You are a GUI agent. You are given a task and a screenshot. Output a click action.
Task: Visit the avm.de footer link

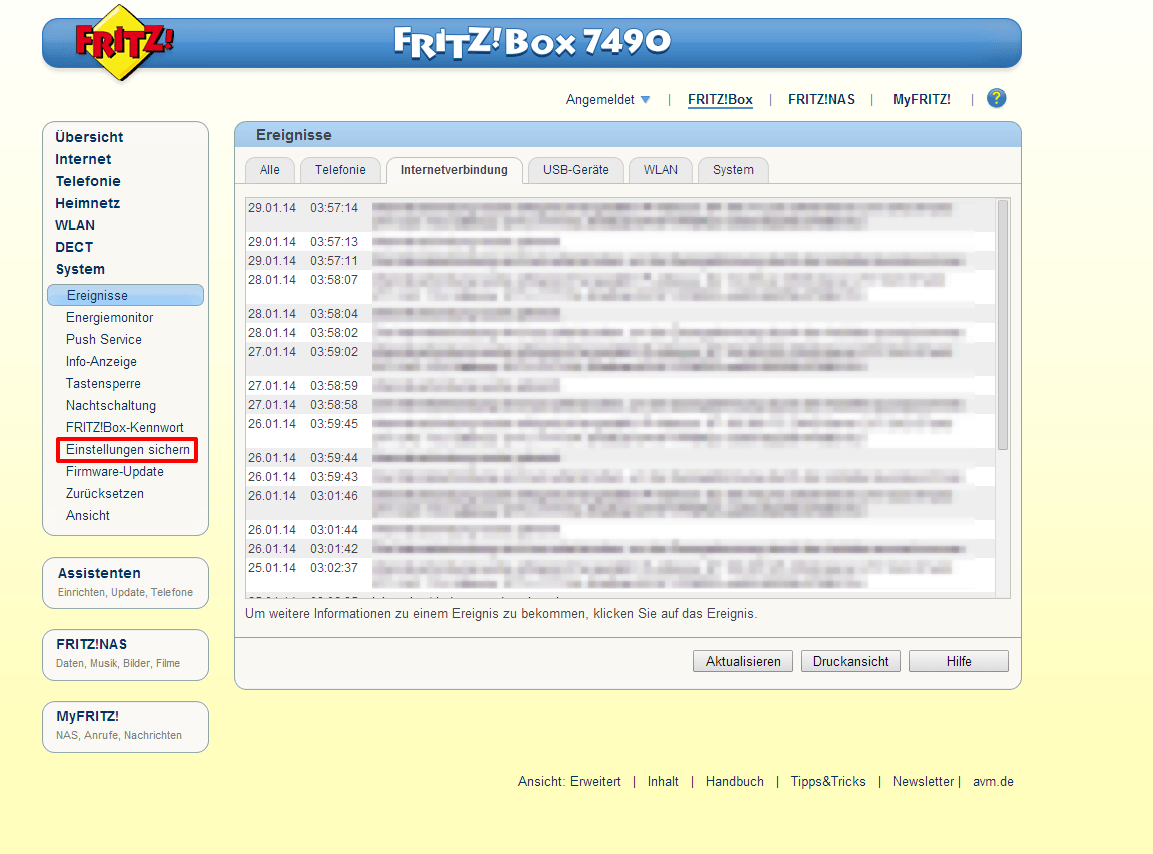pos(993,781)
